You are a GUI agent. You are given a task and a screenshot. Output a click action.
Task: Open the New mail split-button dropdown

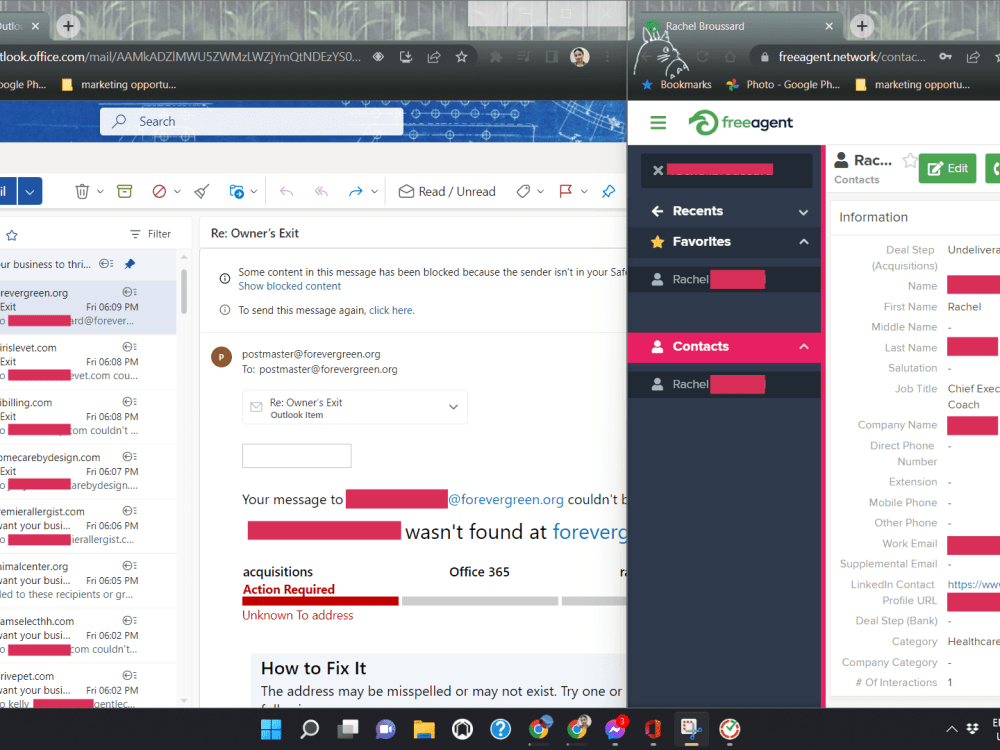coord(30,191)
